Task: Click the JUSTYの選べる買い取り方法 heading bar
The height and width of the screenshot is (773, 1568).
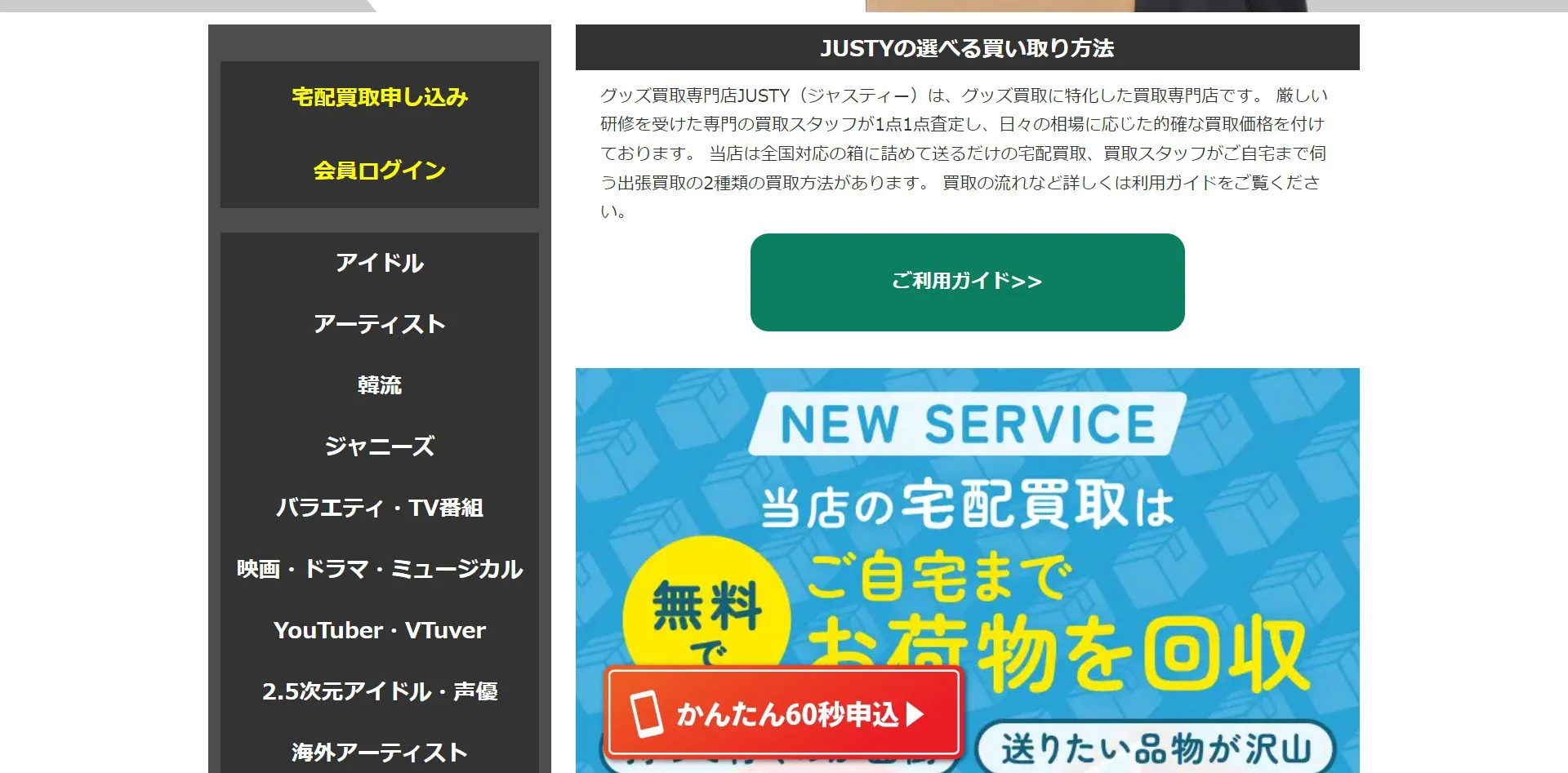Action: click(x=967, y=48)
